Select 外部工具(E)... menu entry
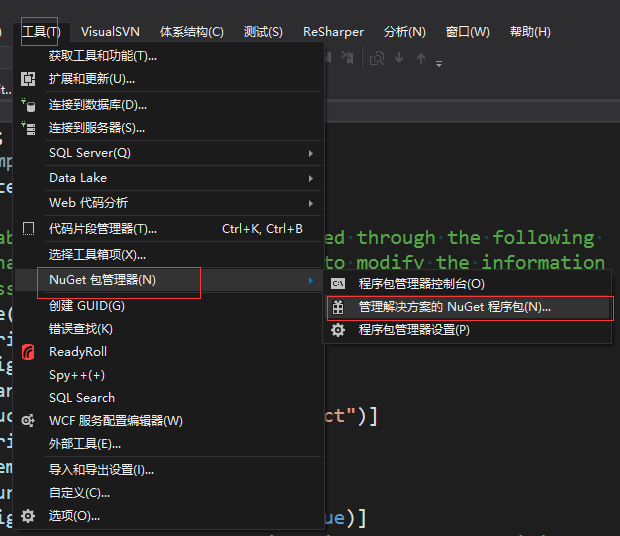Screen dimensions: 620x536 (x=168, y=444)
